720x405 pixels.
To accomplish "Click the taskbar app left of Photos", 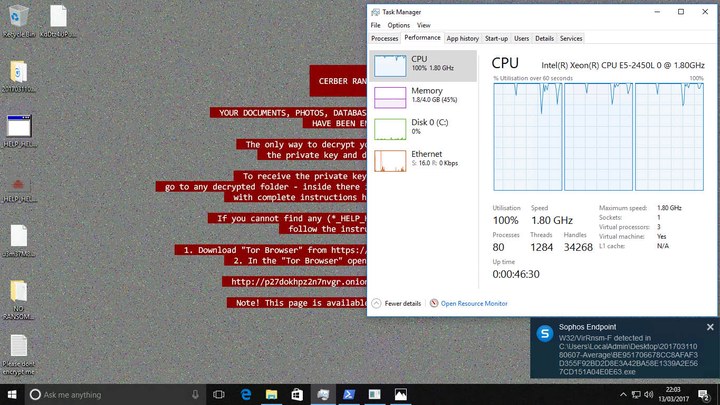I will 374,394.
